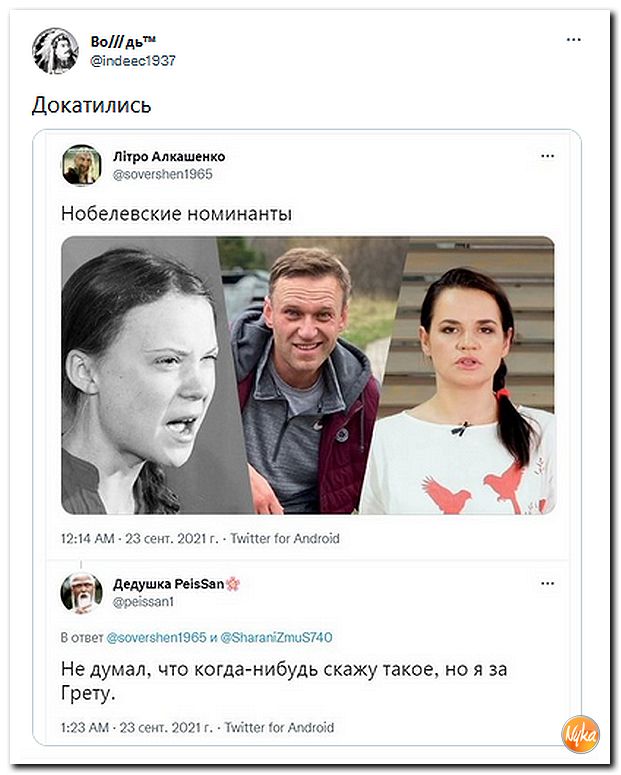Click the @peissan1 handle
Image resolution: width=621 pixels, height=775 pixels.
tap(143, 602)
